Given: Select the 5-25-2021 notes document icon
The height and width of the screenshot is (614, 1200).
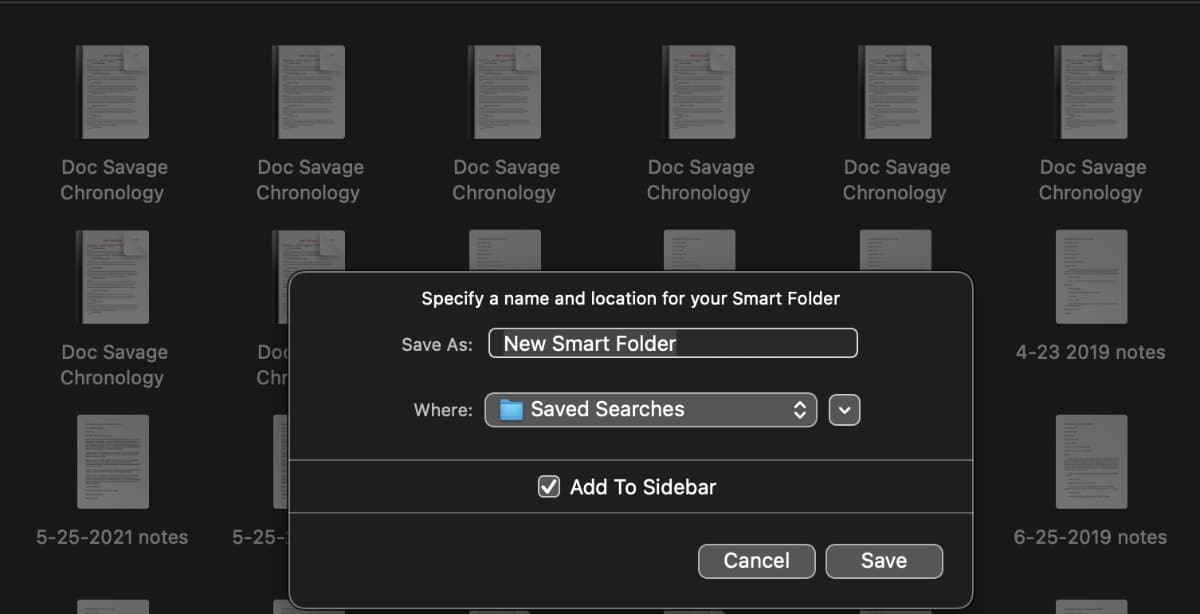Looking at the screenshot, I should (x=113, y=461).
